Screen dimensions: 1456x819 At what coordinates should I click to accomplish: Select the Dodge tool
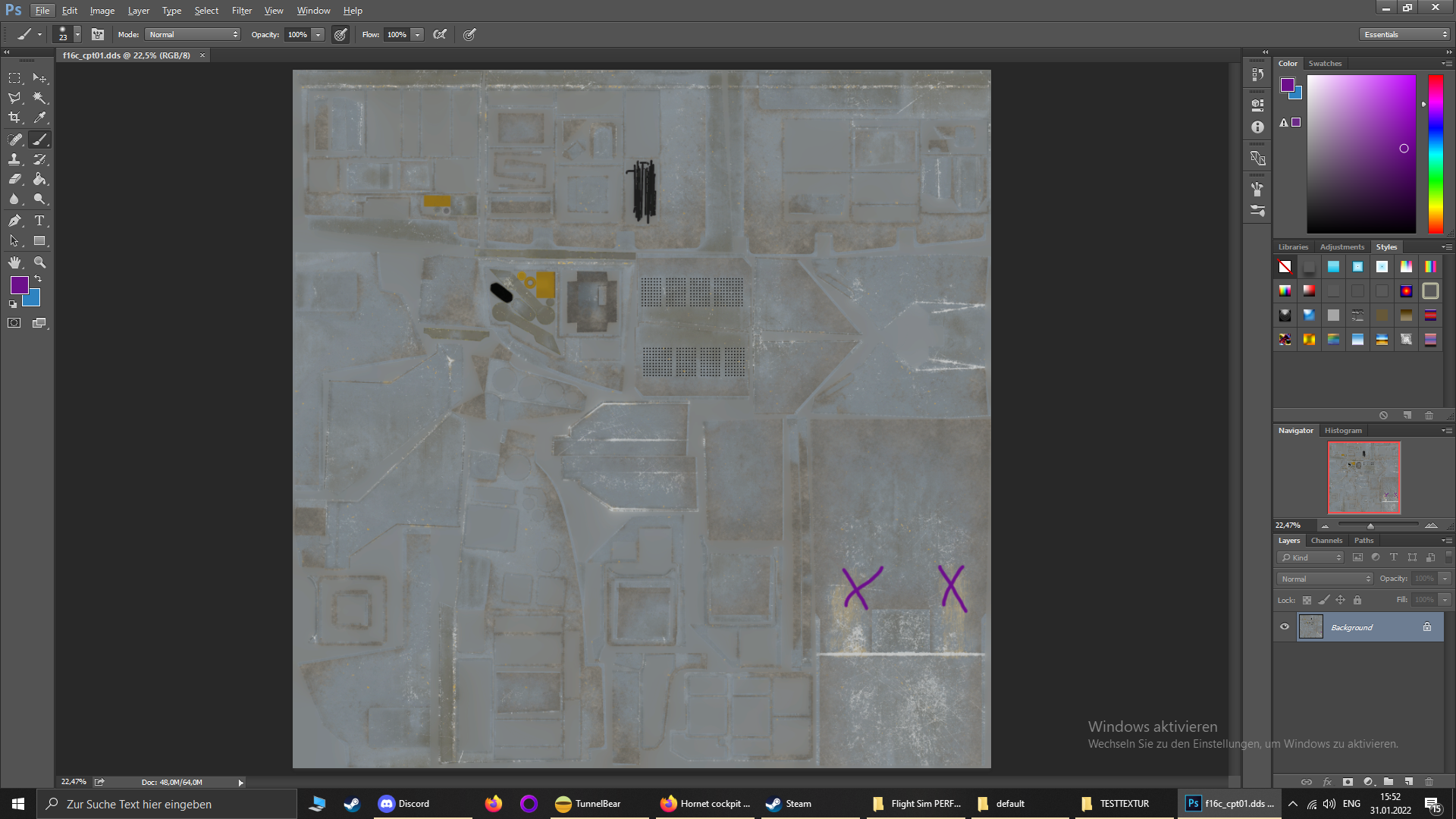(39, 199)
